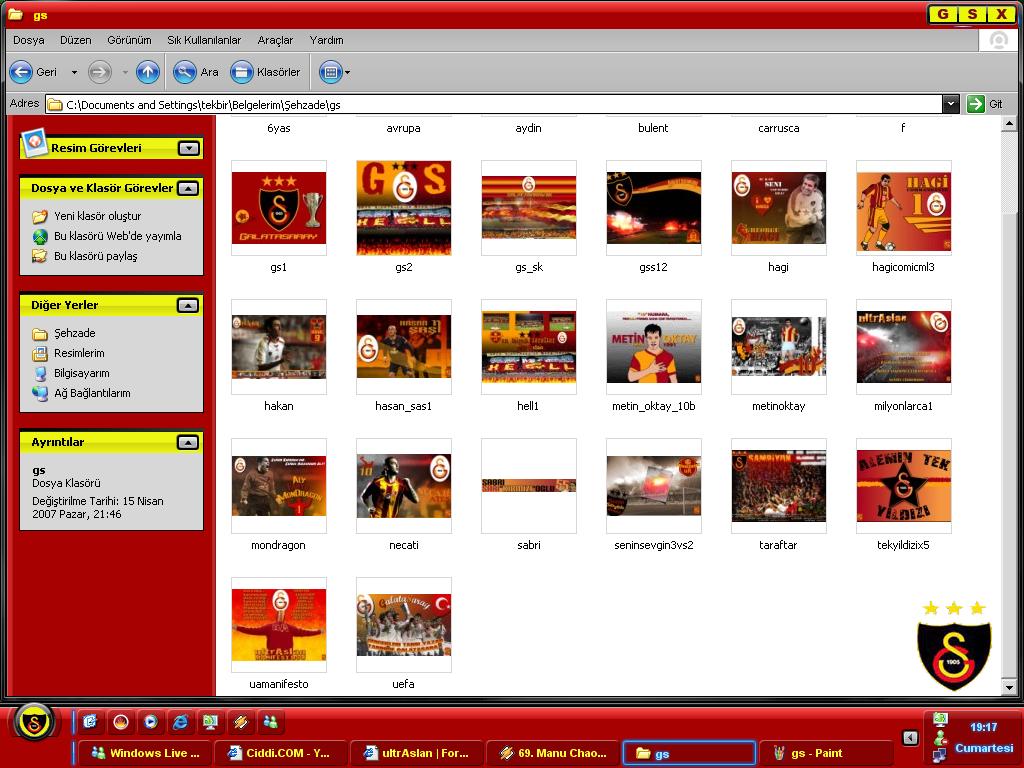The width and height of the screenshot is (1024, 768).
Task: Click Bu klasörü paylaş link
Action: pyautogui.click(x=95, y=256)
